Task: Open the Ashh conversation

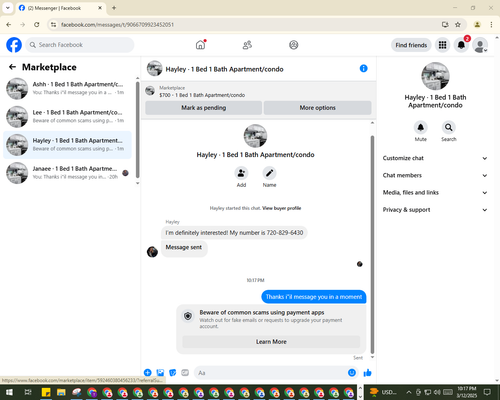Action: (67, 88)
